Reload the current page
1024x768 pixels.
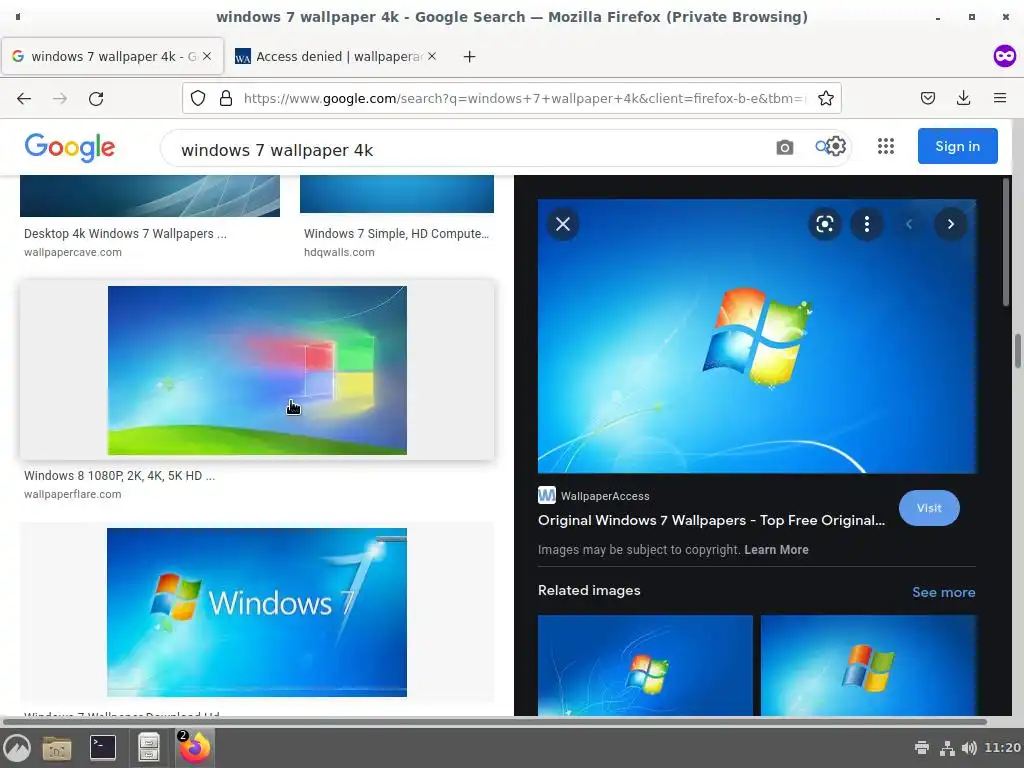point(96,99)
